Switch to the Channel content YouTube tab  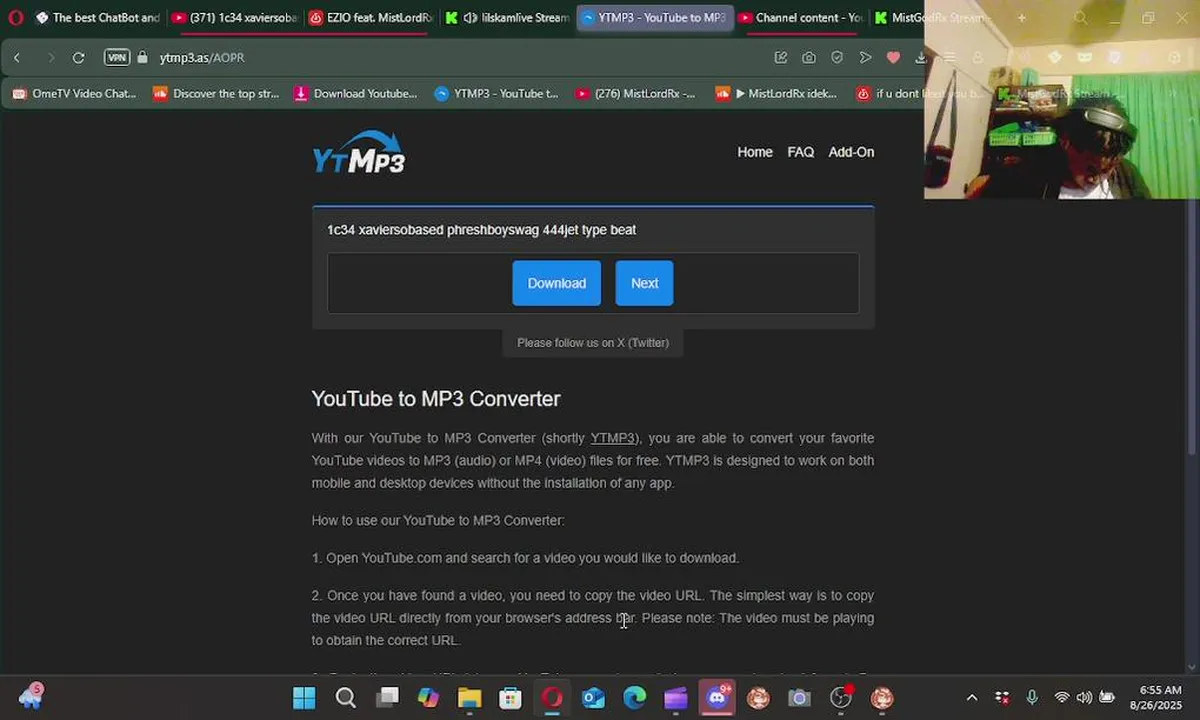(x=800, y=18)
